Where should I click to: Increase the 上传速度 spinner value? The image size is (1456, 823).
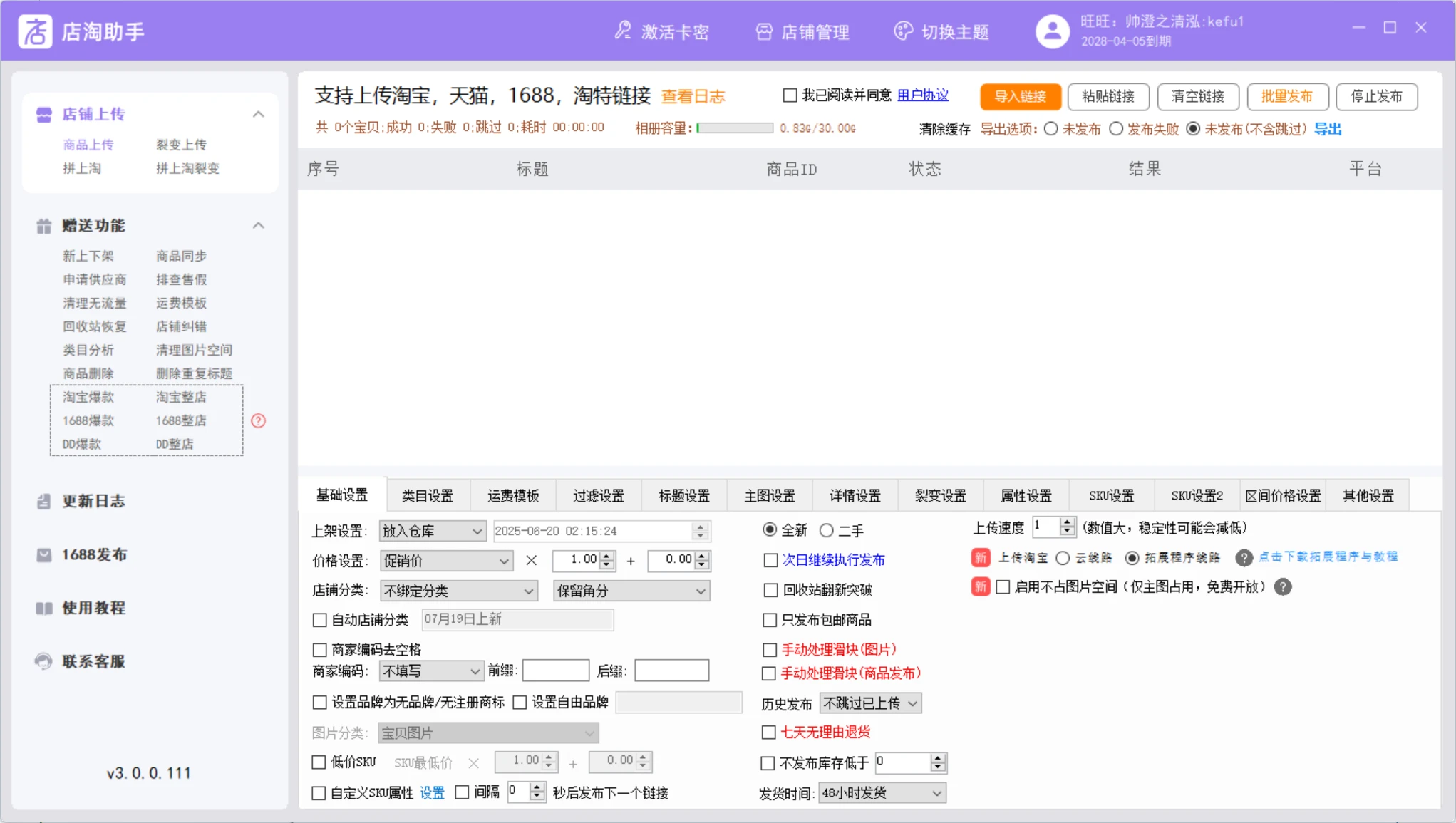point(1067,524)
